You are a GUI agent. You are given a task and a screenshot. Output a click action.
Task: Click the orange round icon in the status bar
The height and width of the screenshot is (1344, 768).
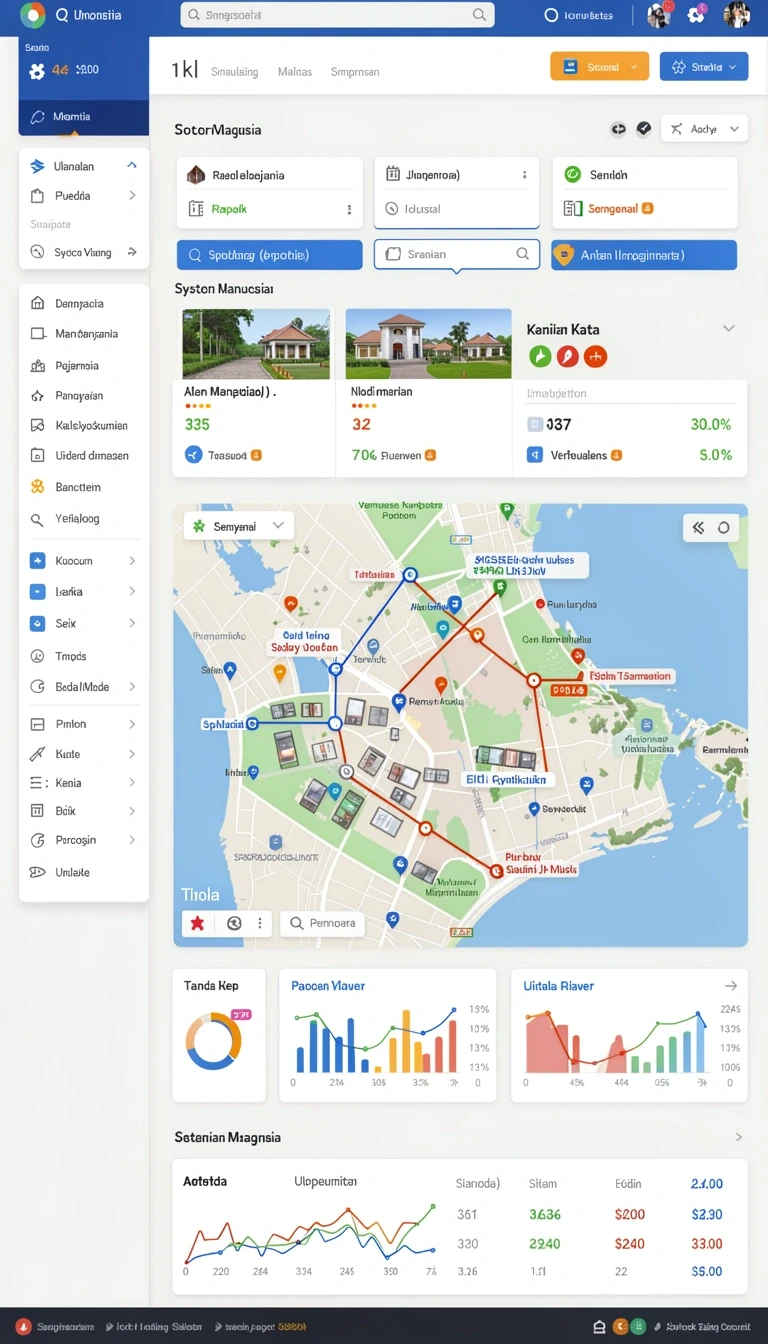coord(620,1327)
